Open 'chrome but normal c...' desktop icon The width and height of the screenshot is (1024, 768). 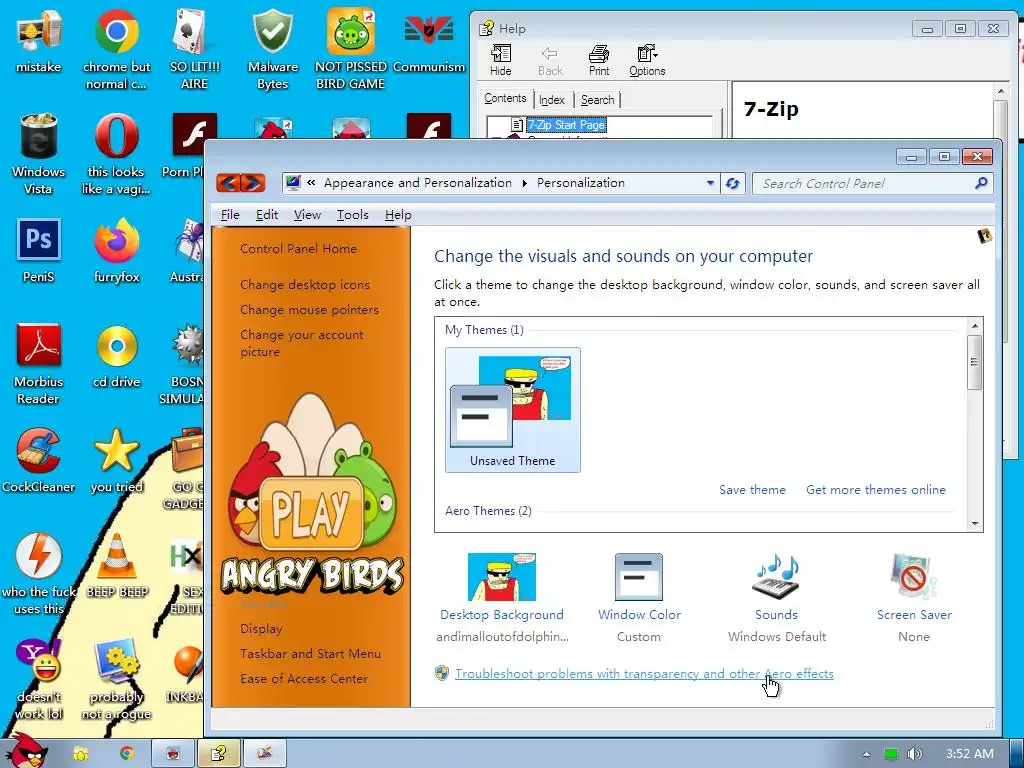point(116,48)
